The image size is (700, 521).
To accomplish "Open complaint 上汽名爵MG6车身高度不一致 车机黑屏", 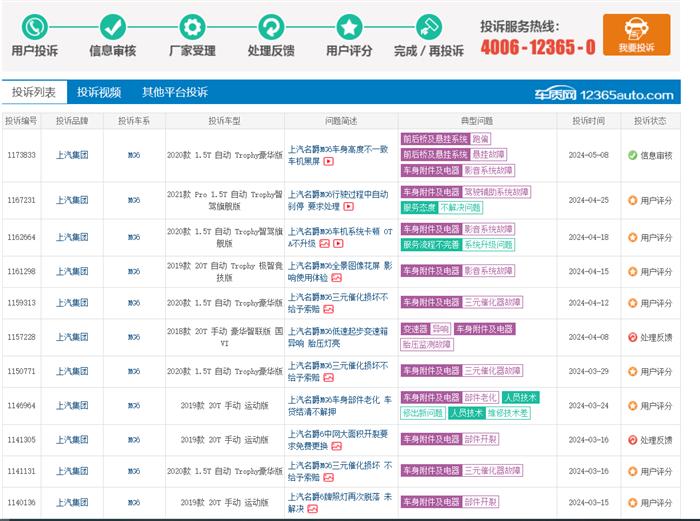I will (338, 155).
